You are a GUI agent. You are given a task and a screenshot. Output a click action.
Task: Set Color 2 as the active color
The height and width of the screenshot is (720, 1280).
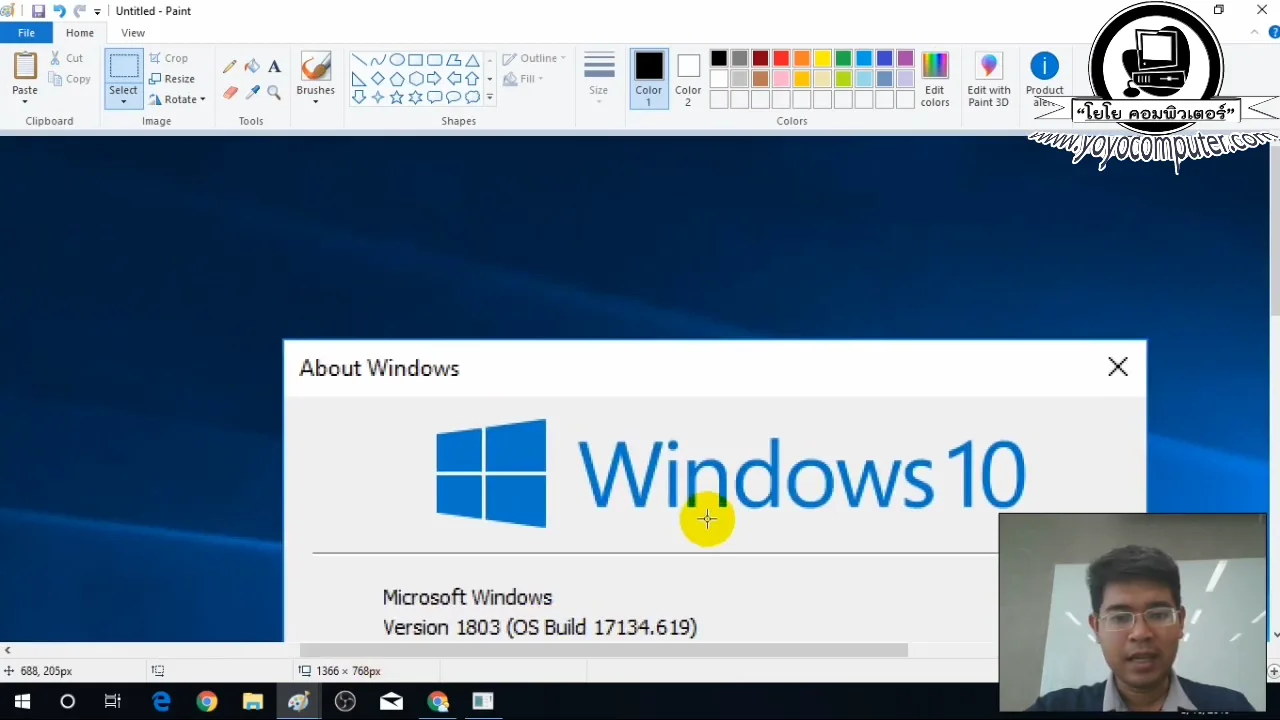(x=688, y=78)
